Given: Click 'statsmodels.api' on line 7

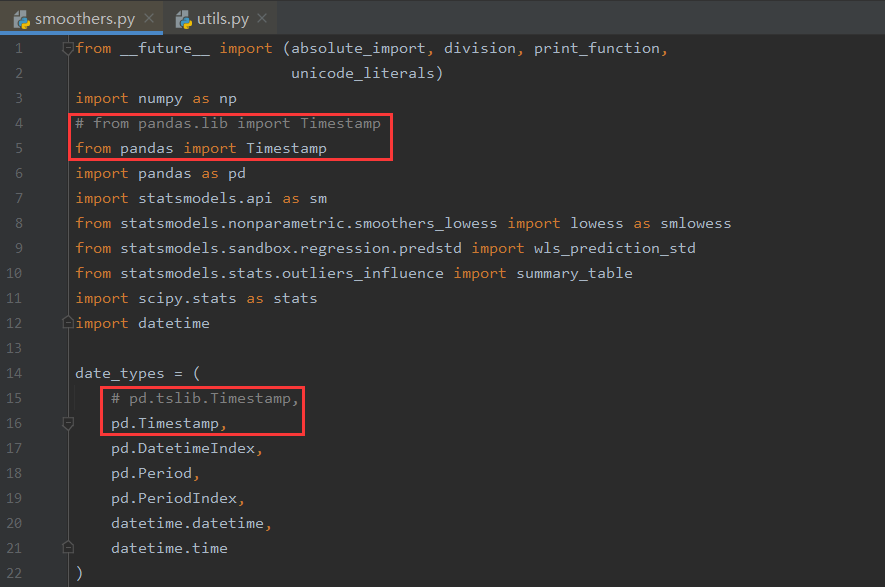Looking at the screenshot, I should click(x=205, y=198).
